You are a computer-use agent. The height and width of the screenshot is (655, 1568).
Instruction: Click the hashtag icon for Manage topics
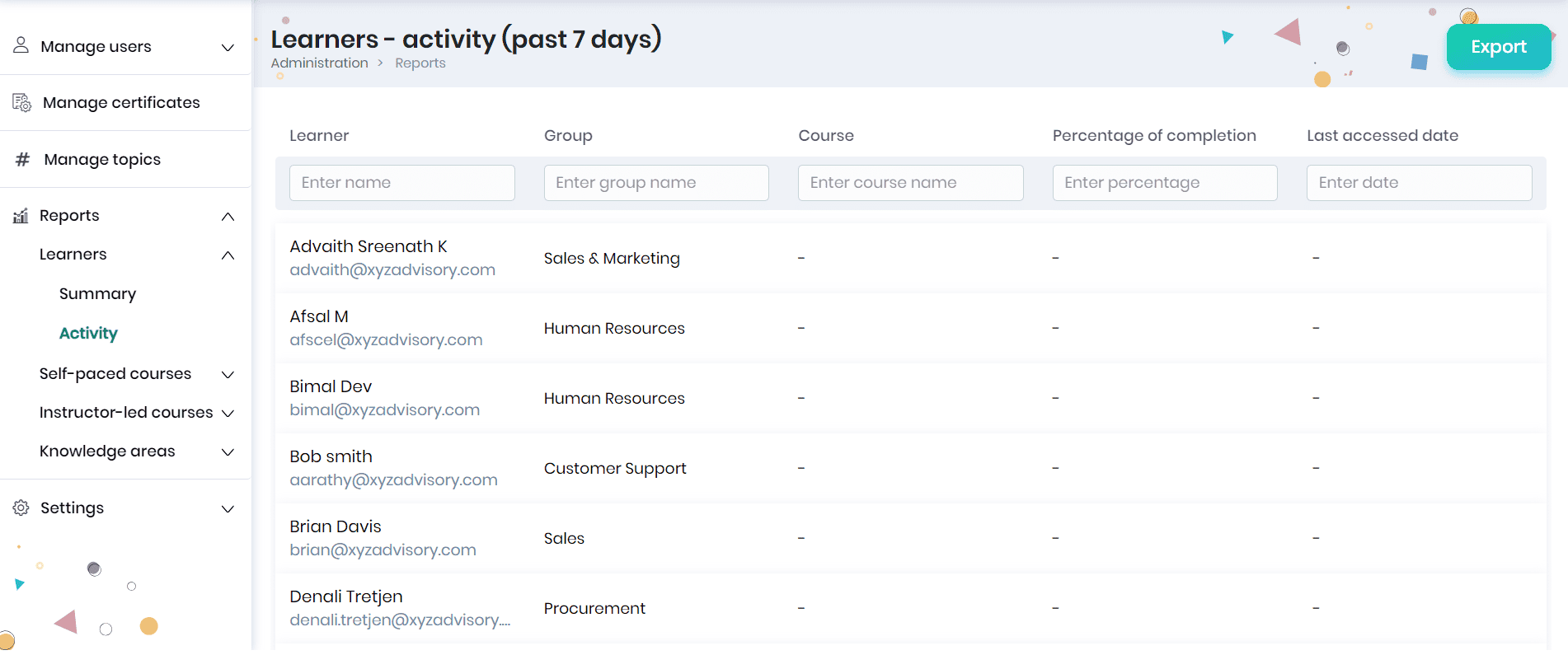(23, 160)
